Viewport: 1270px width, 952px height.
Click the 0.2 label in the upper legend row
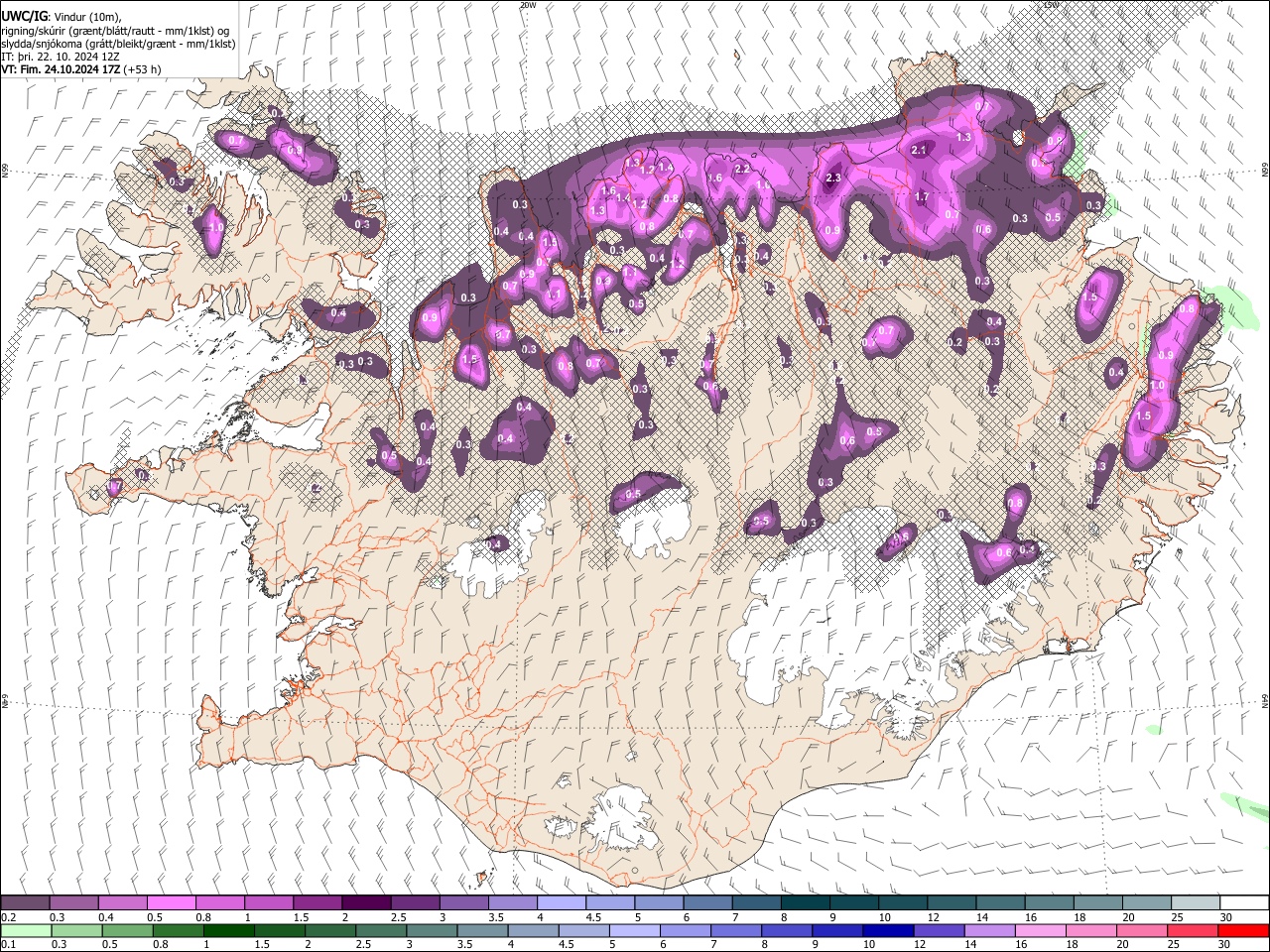(8, 917)
